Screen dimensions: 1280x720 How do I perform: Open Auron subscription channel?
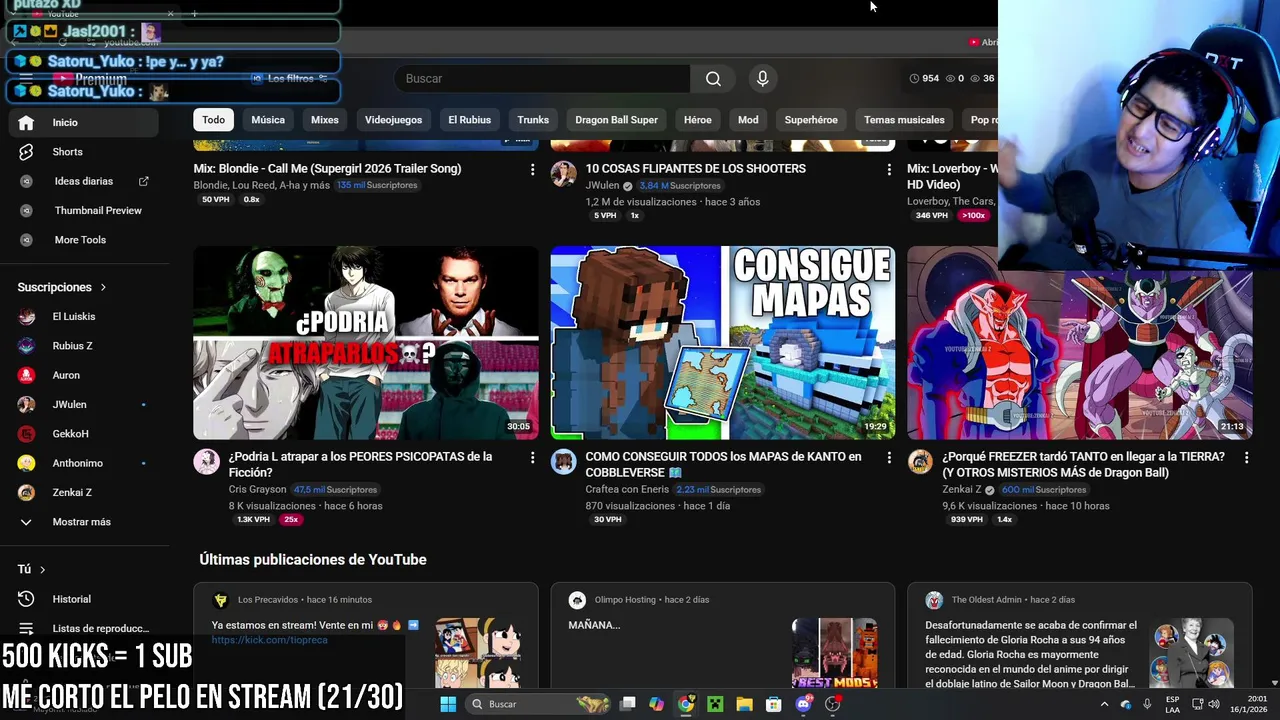83,375
